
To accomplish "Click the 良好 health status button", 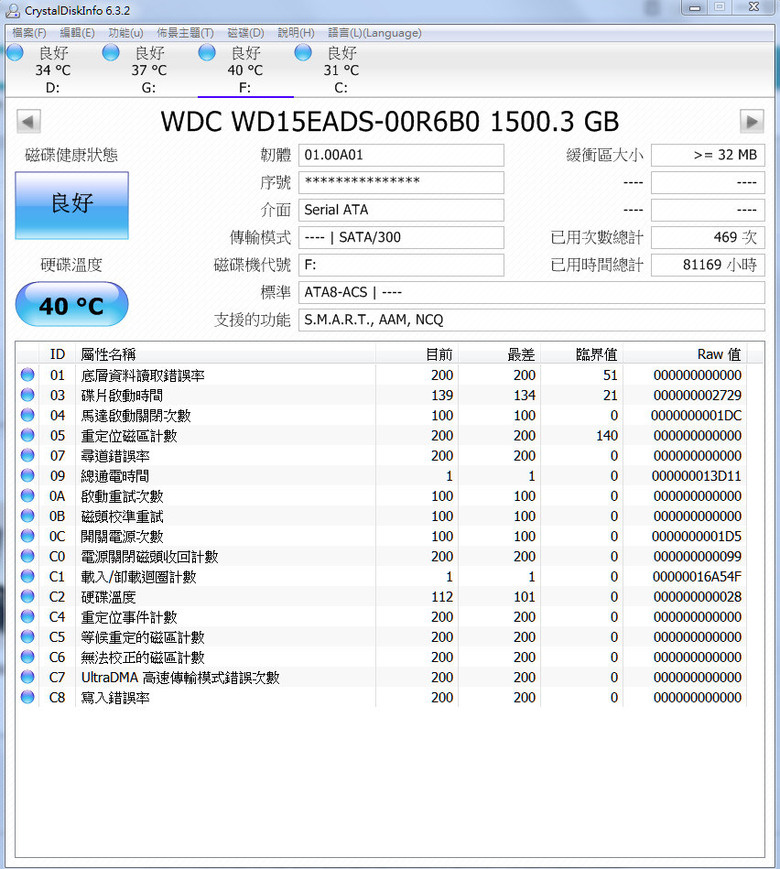I will (x=72, y=205).
